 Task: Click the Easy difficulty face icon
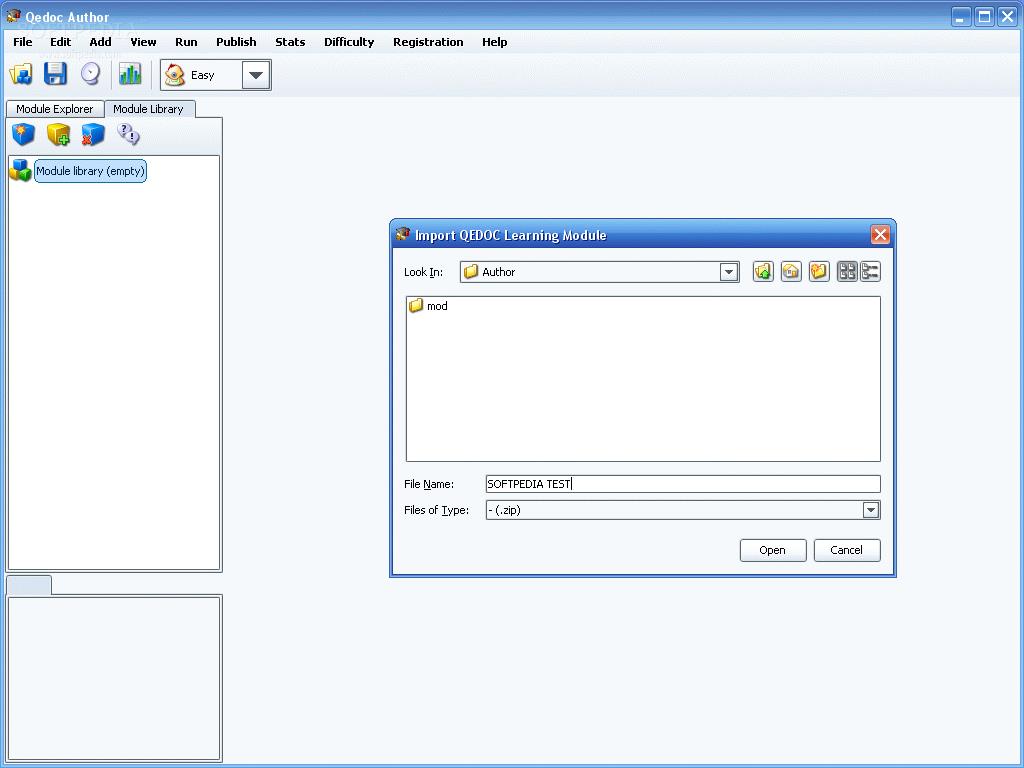pos(174,75)
